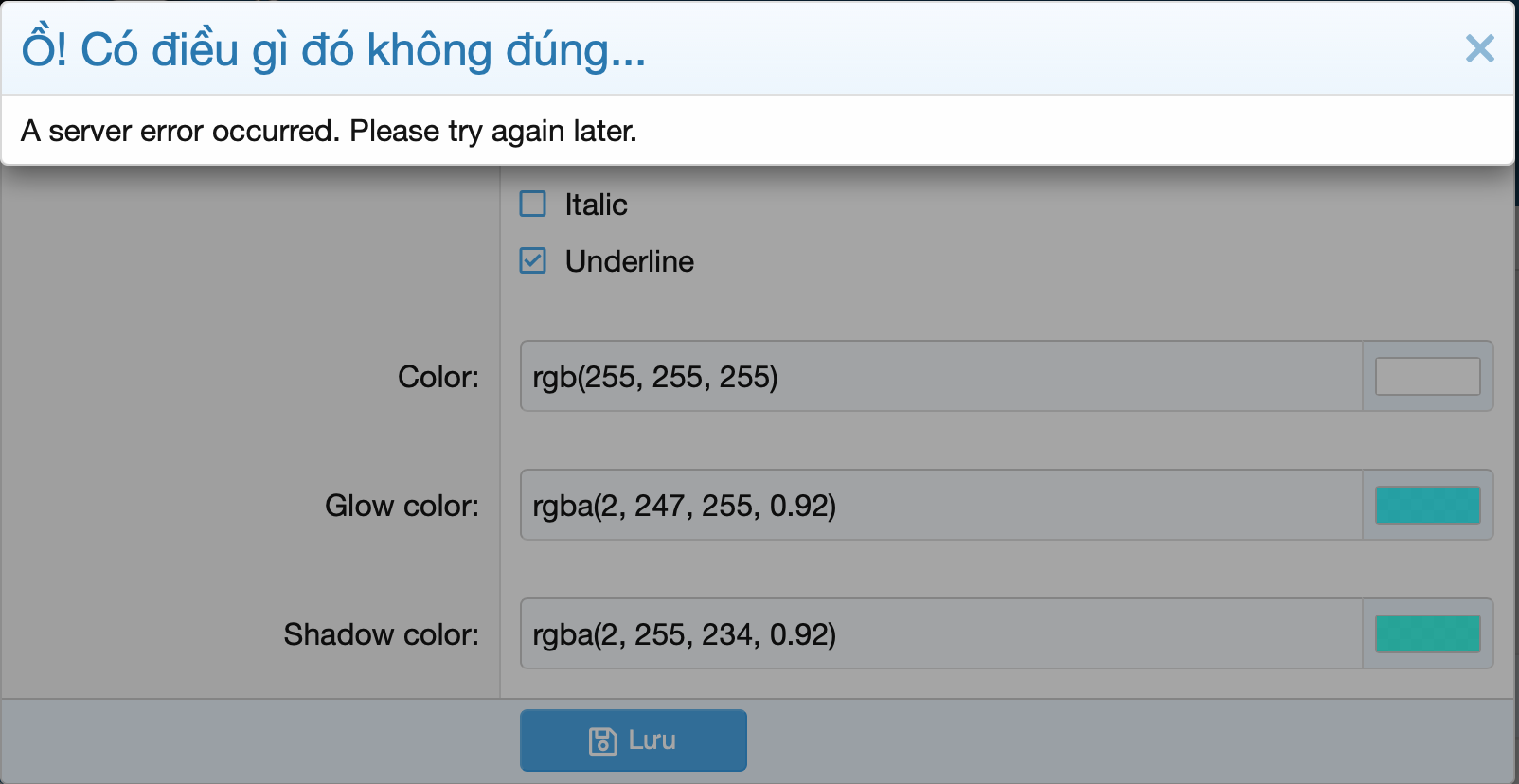
Task: Click the "Color:" field label
Action: [438, 377]
